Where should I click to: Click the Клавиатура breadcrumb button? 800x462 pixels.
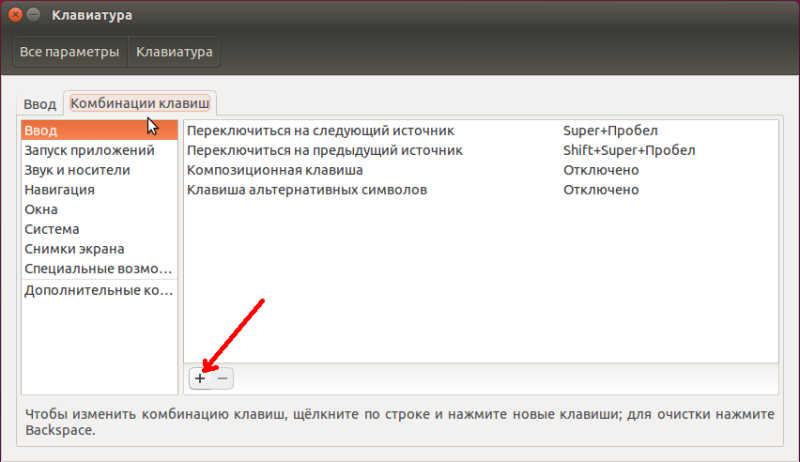174,52
